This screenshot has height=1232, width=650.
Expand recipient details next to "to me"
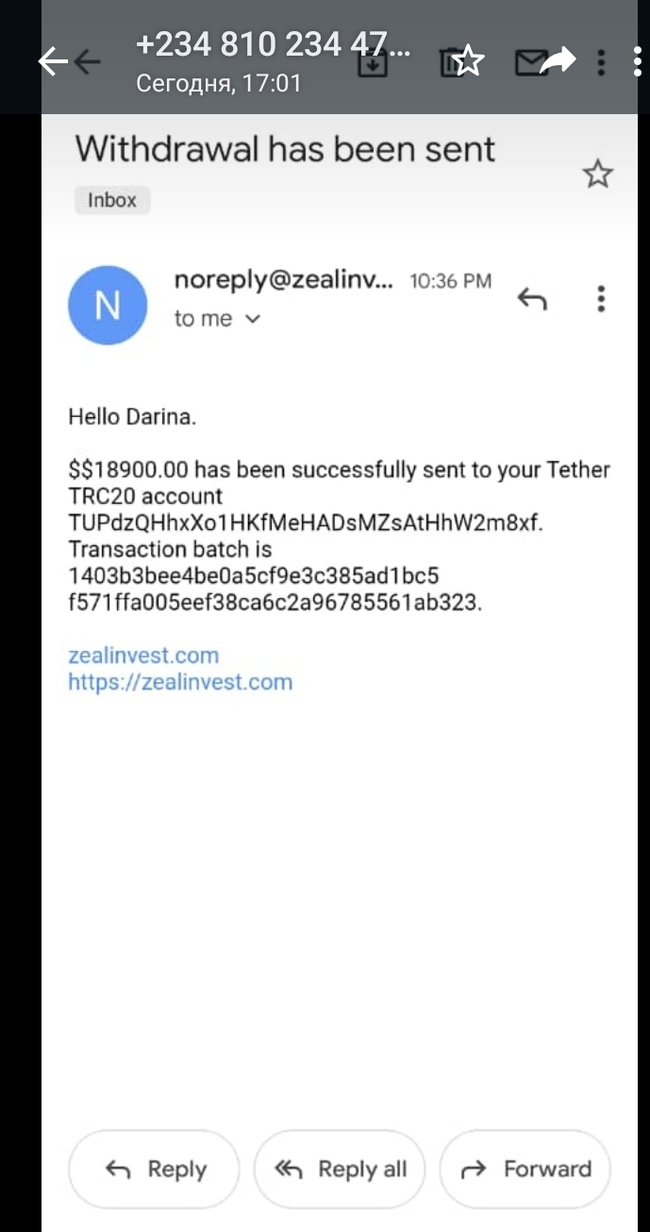click(253, 319)
